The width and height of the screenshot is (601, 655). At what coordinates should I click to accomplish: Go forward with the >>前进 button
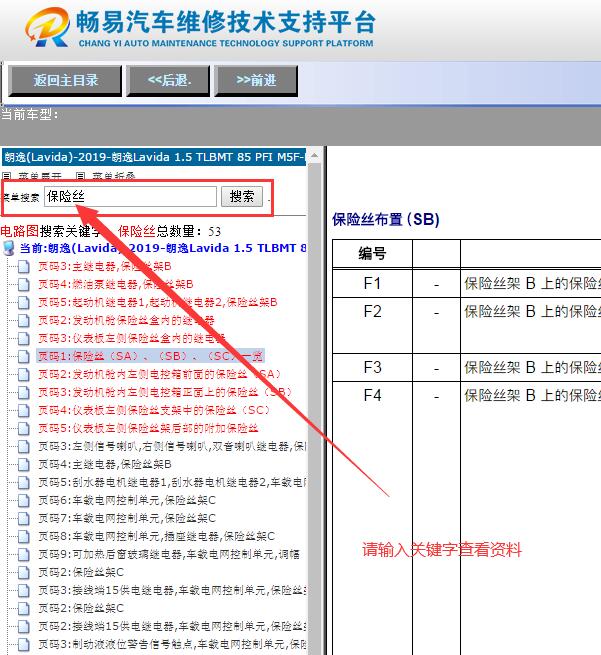coord(256,80)
